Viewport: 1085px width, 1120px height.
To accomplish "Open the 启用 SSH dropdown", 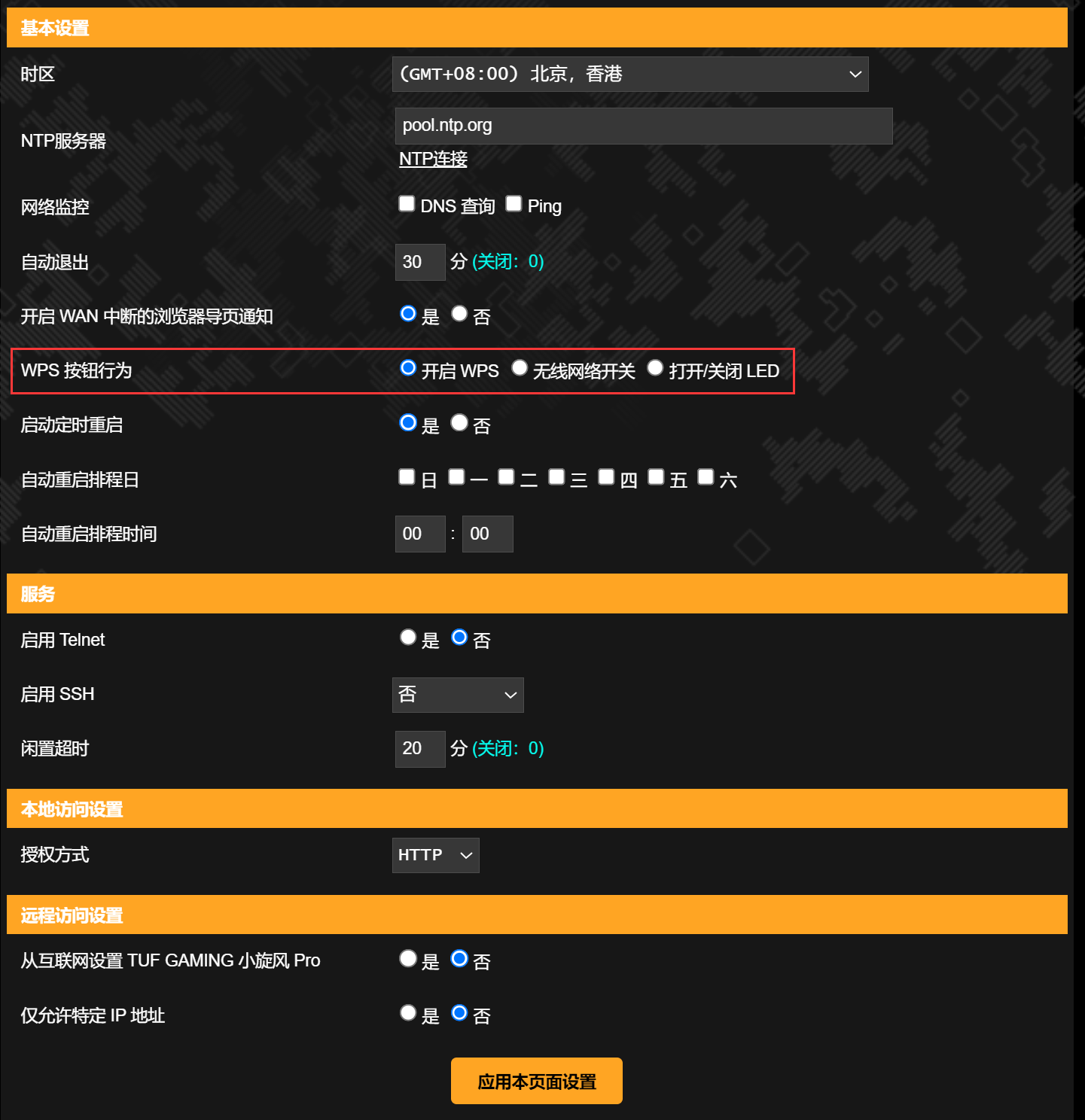I will [458, 695].
